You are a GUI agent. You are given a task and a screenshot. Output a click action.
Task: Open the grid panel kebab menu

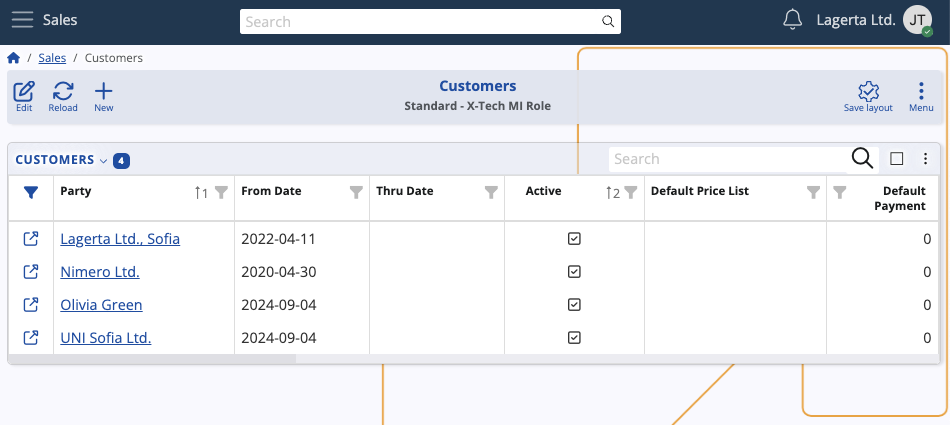click(x=925, y=159)
